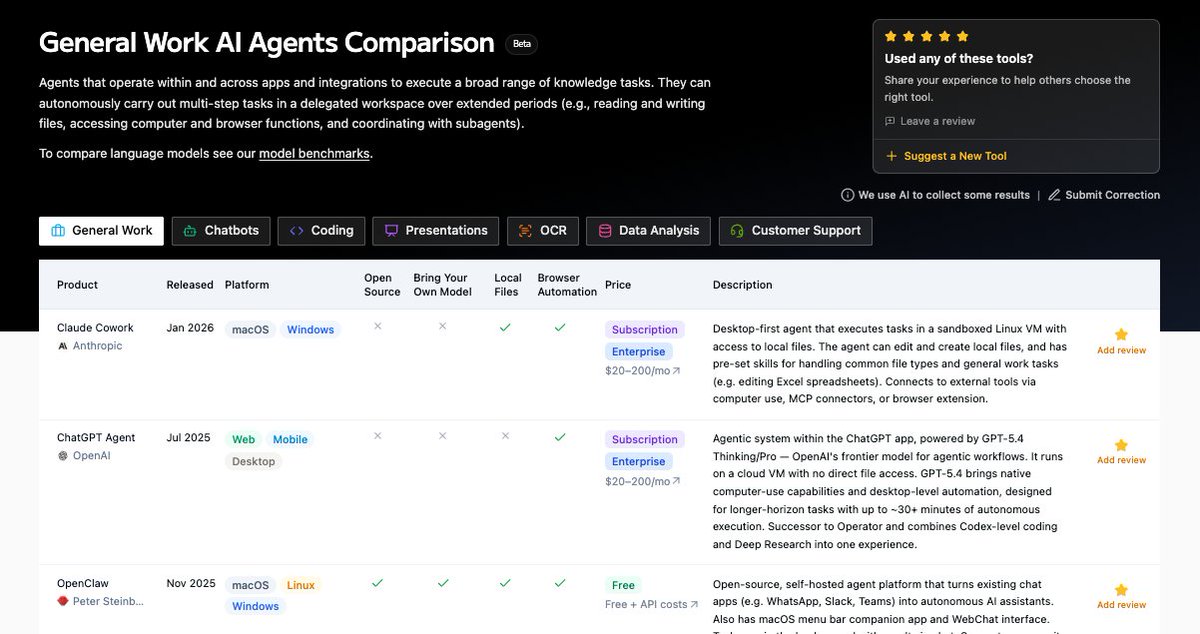Click Leave a review link
This screenshot has height=634, width=1200.
pos(930,121)
